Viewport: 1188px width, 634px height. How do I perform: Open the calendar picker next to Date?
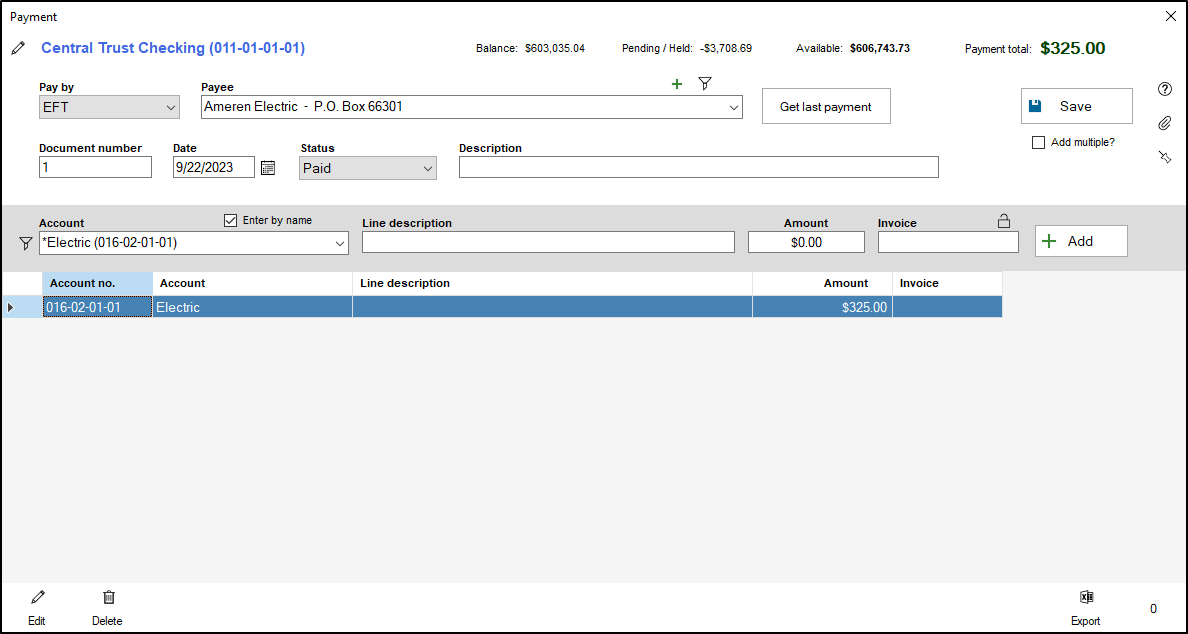click(x=268, y=168)
